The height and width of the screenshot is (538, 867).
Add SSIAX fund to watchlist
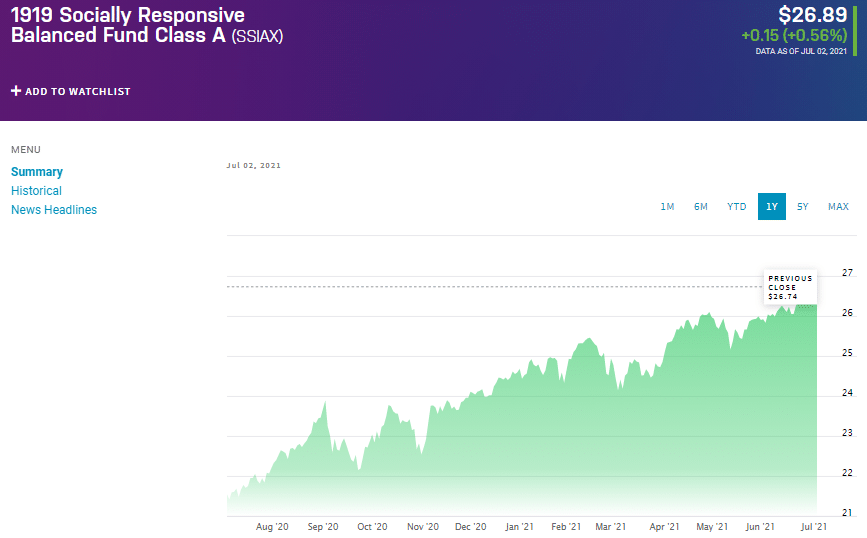[71, 91]
